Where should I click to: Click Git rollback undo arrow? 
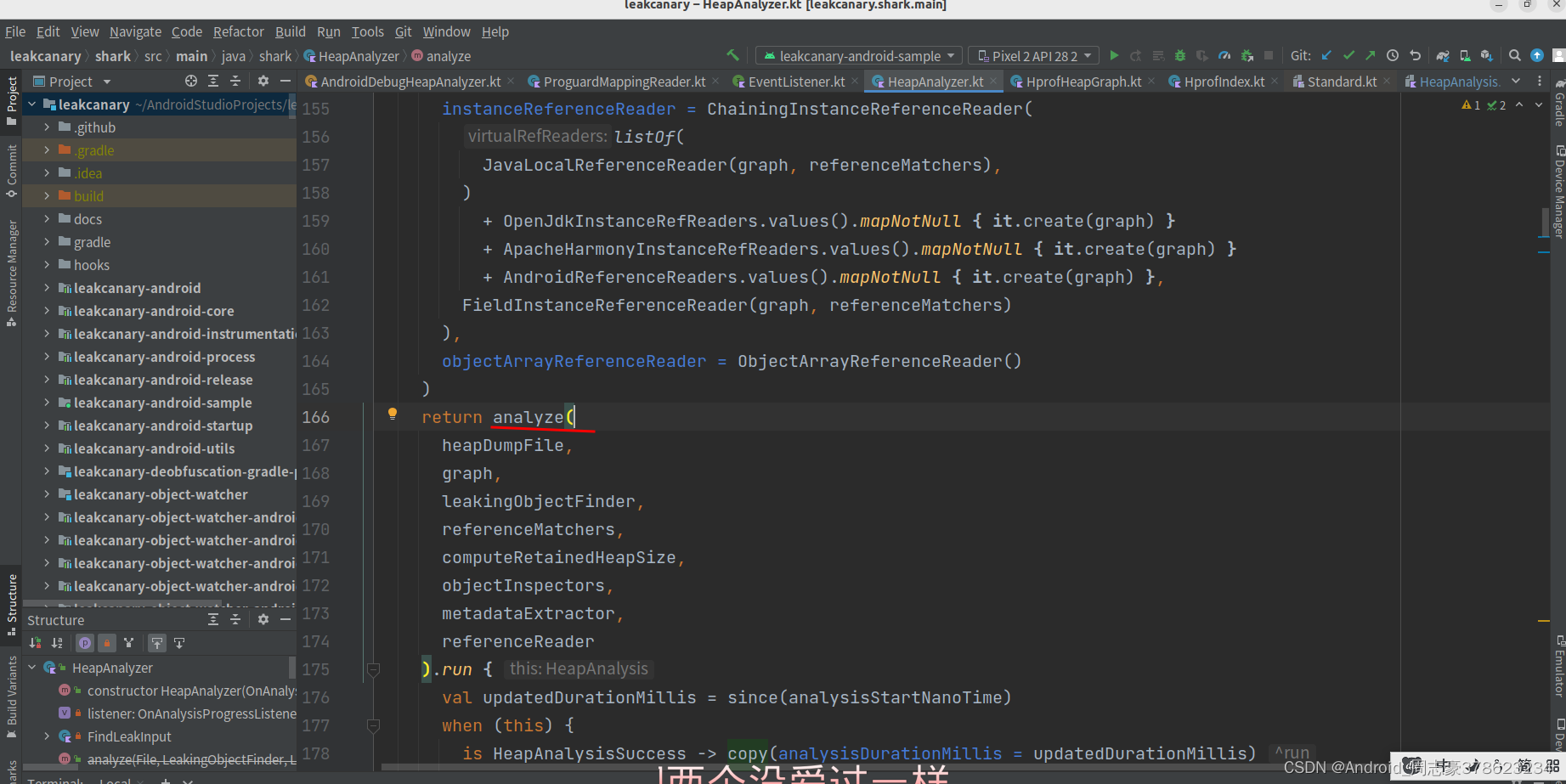coord(1415,55)
